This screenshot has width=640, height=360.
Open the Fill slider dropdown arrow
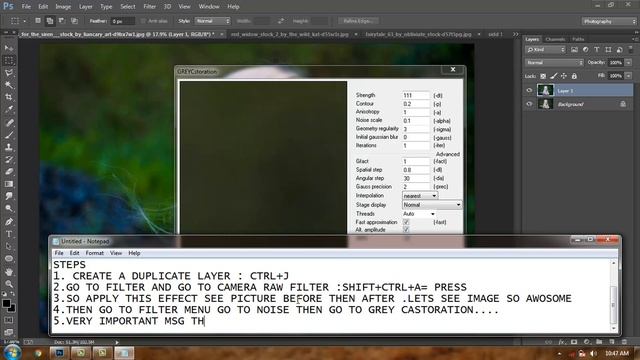(x=629, y=76)
